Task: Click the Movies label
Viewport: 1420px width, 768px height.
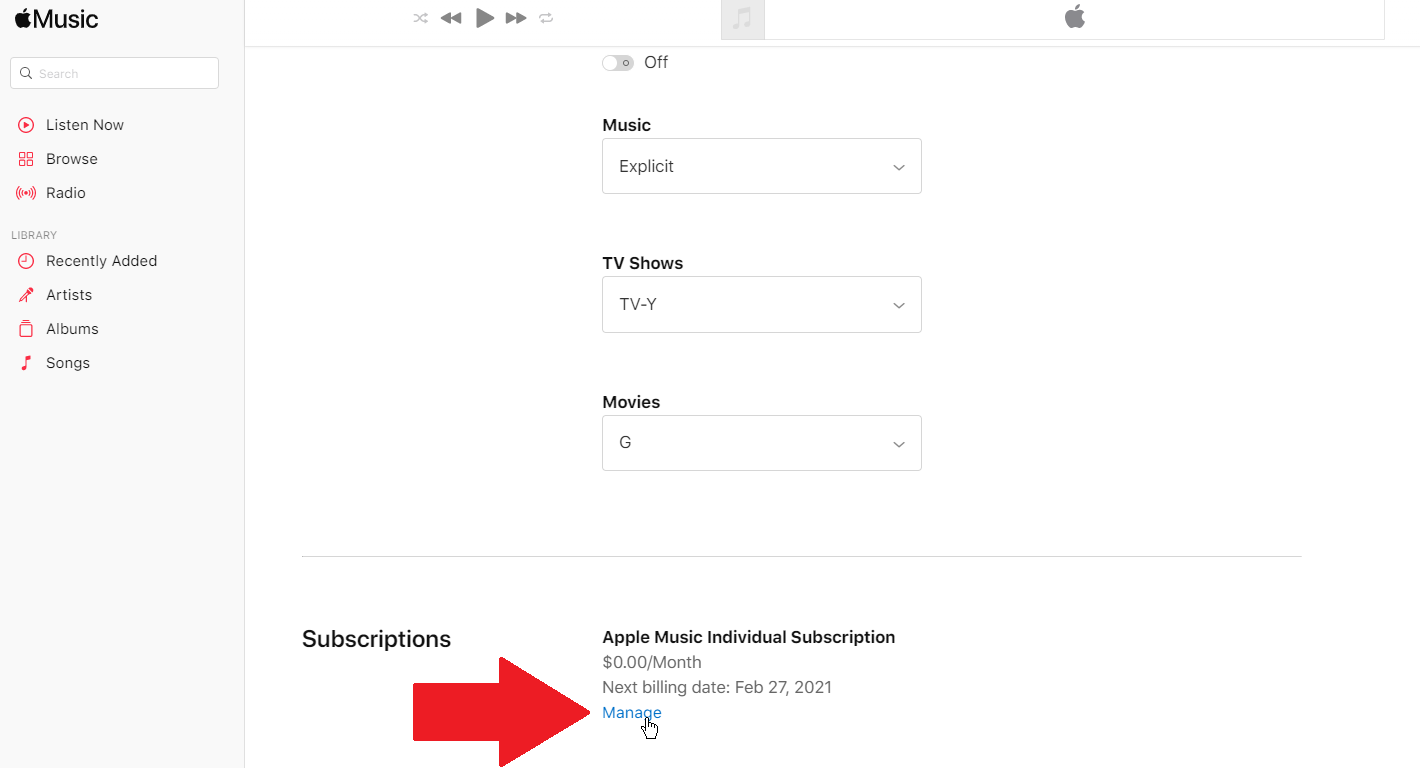Action: (631, 402)
